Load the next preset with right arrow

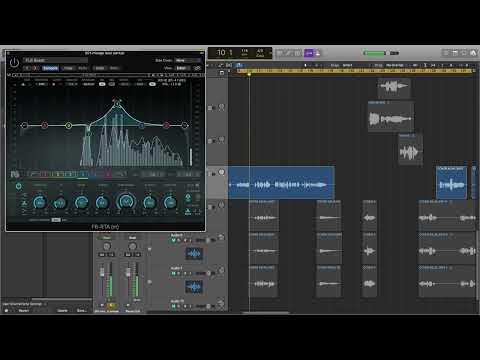[36, 68]
